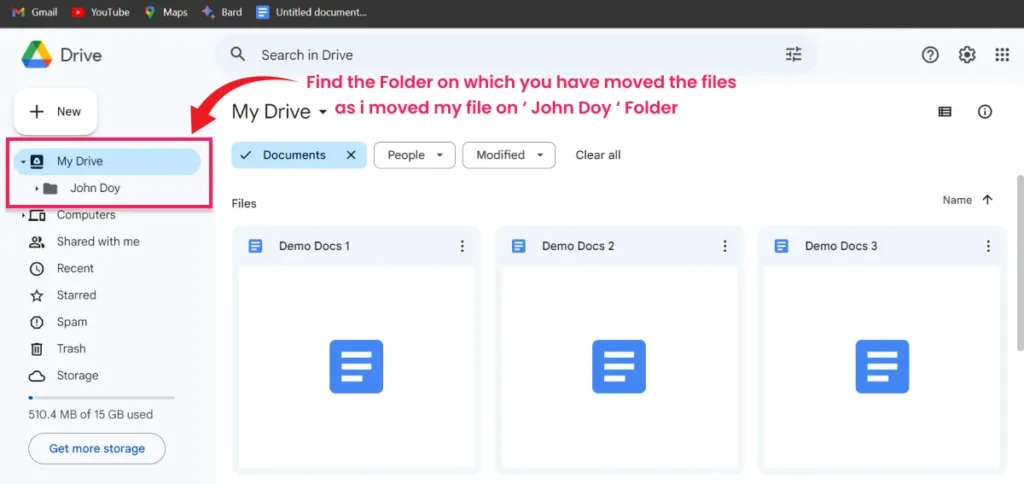Image resolution: width=1024 pixels, height=484 pixels.
Task: Click Clear all filters link
Action: [x=598, y=155]
